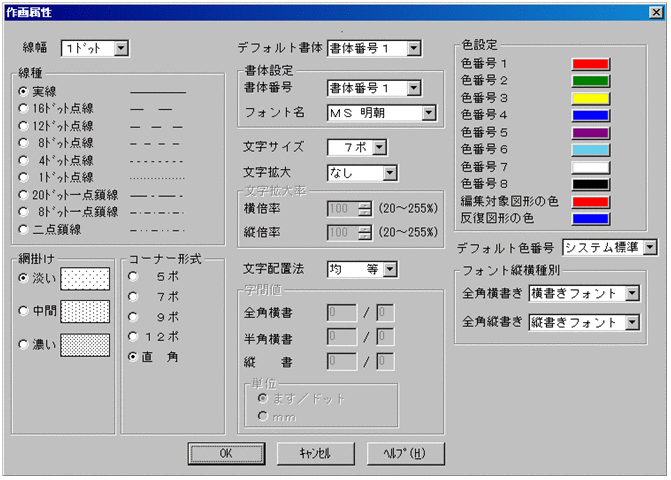
Task: Choose the 濃い shading radio button
Action: [23, 344]
